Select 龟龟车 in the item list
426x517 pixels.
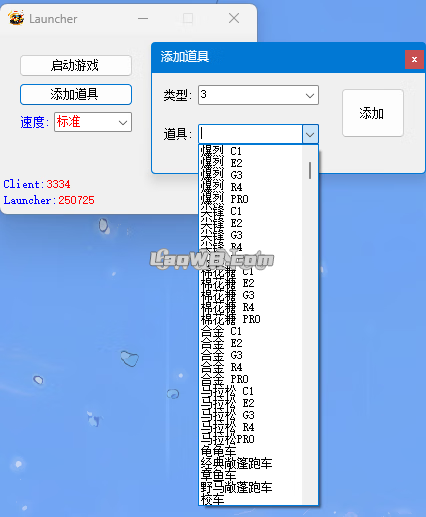[x=251, y=451]
